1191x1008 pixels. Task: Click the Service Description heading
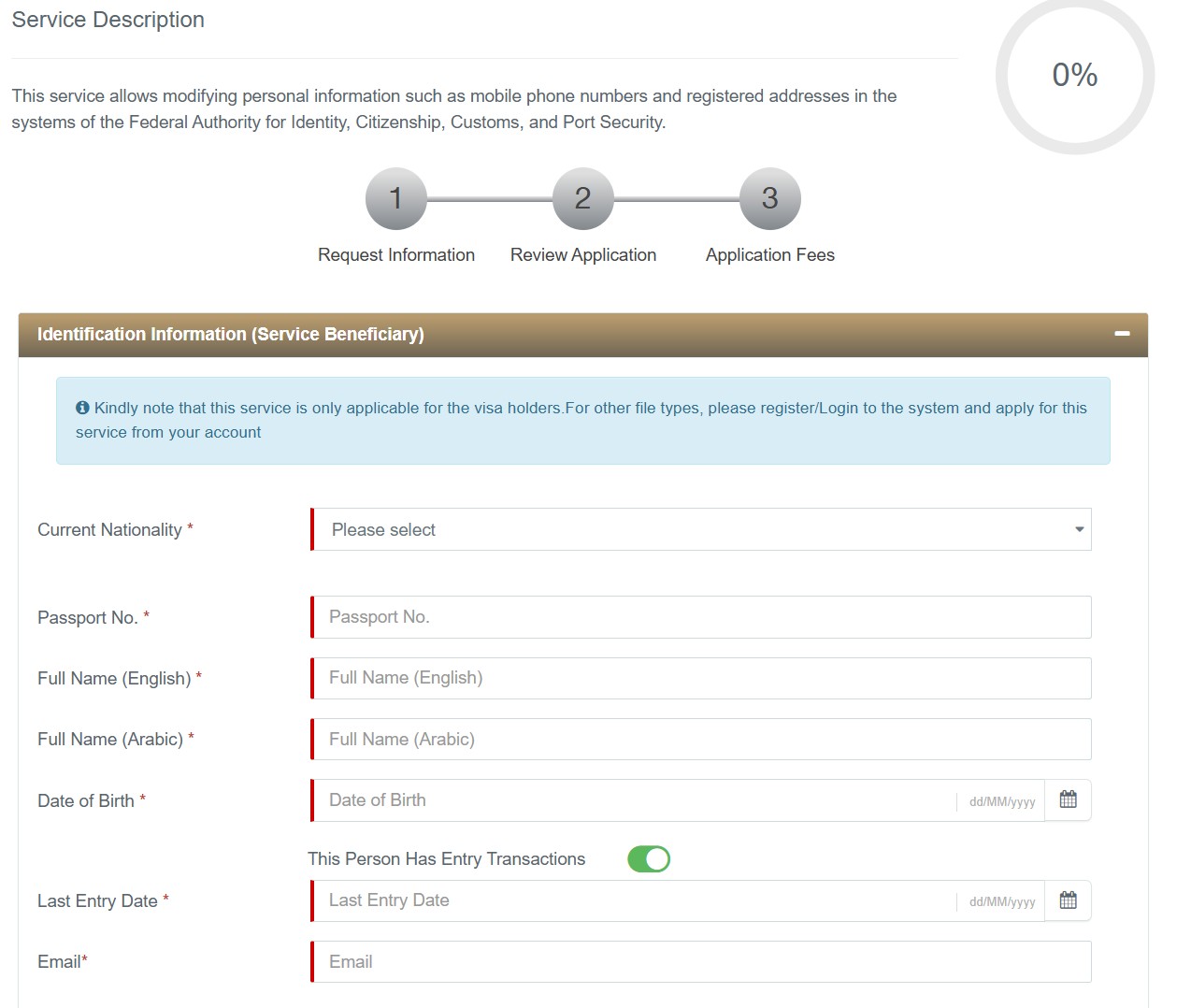click(x=108, y=19)
